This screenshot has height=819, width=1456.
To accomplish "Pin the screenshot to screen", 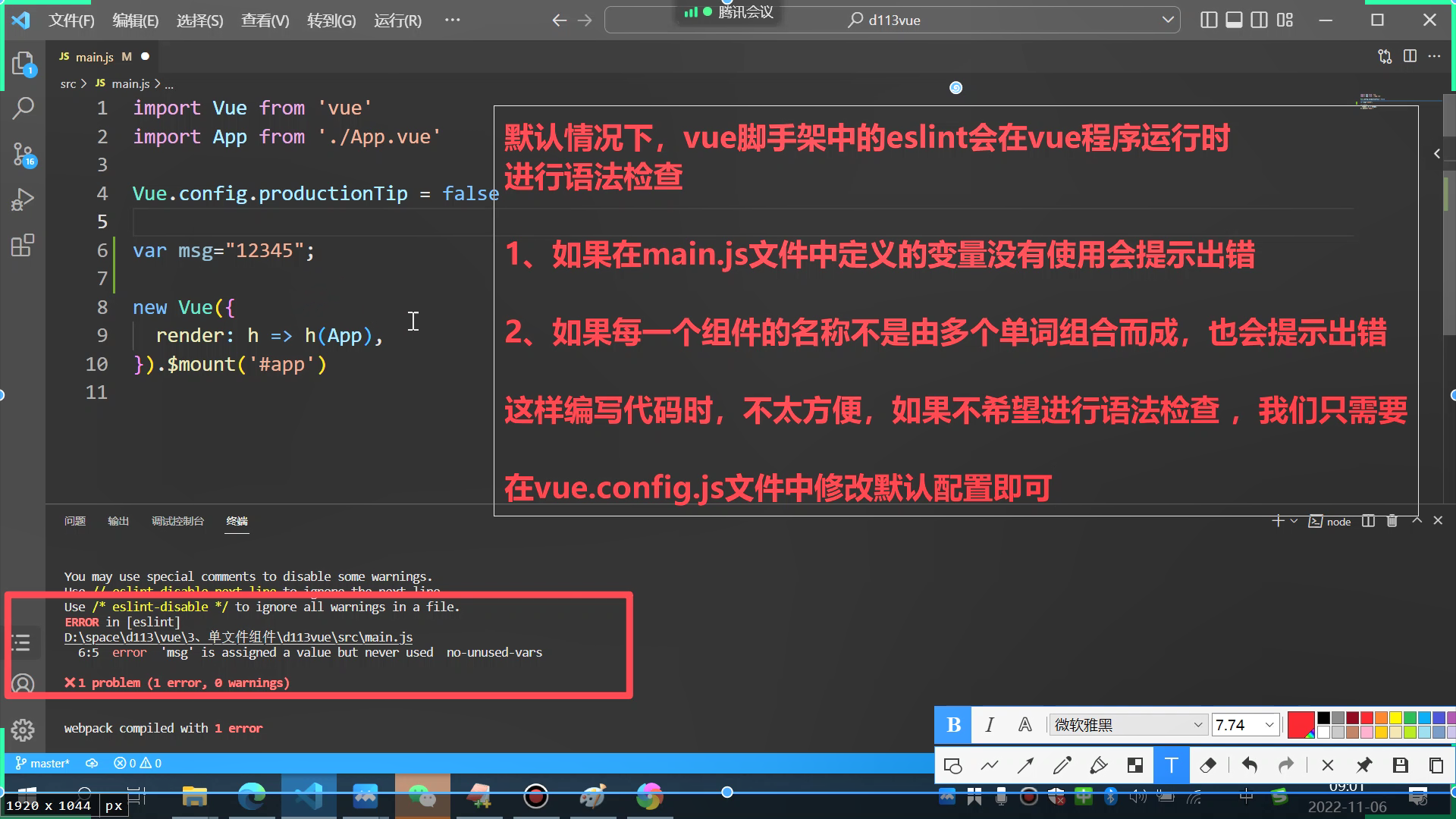I will point(1364,765).
